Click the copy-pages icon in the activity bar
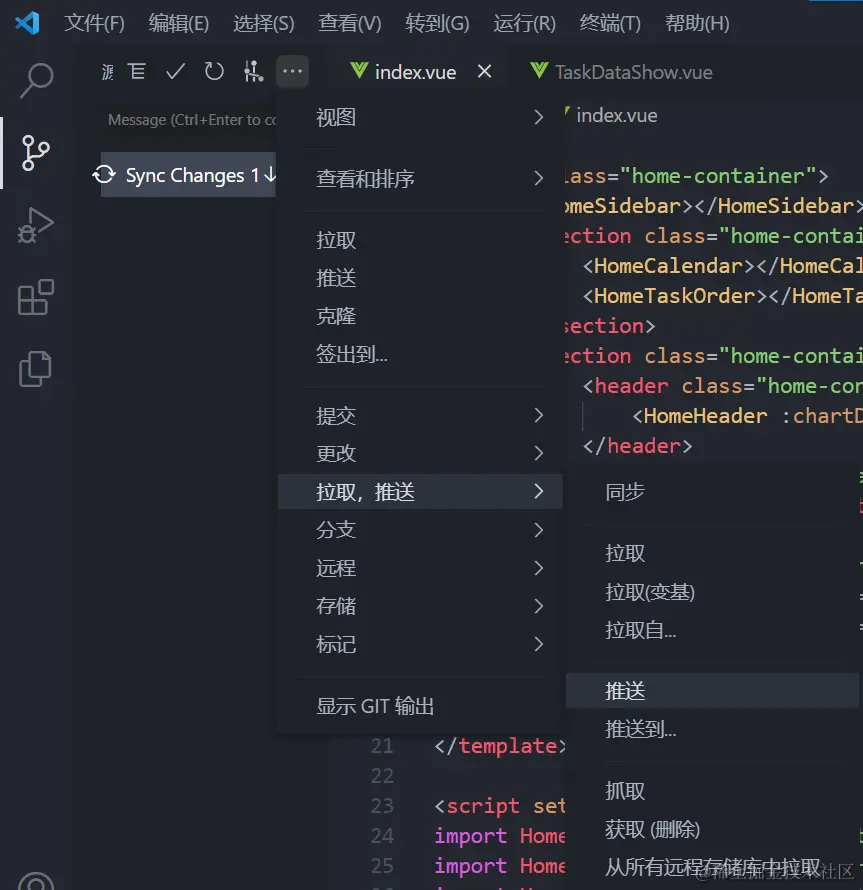The height and width of the screenshot is (890, 863). (35, 368)
